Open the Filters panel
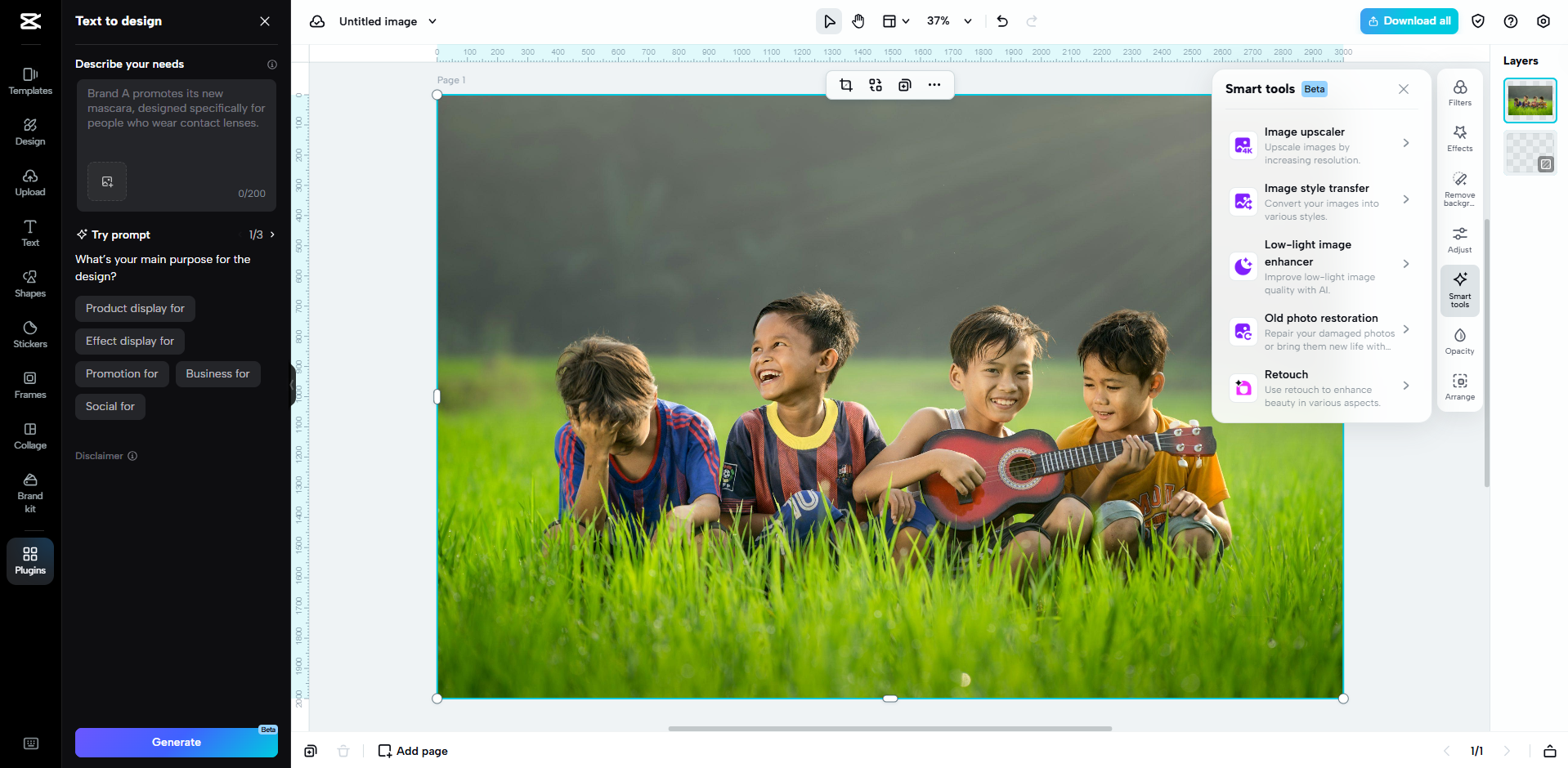The height and width of the screenshot is (768, 1568). tap(1459, 93)
